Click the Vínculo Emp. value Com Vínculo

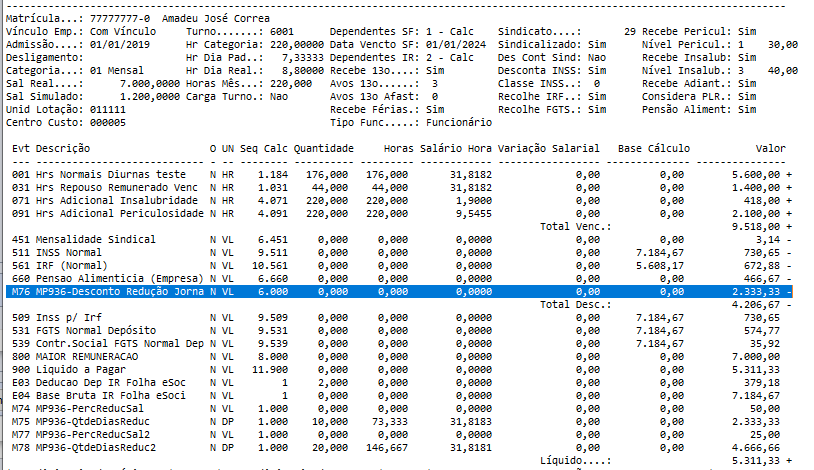pos(123,32)
